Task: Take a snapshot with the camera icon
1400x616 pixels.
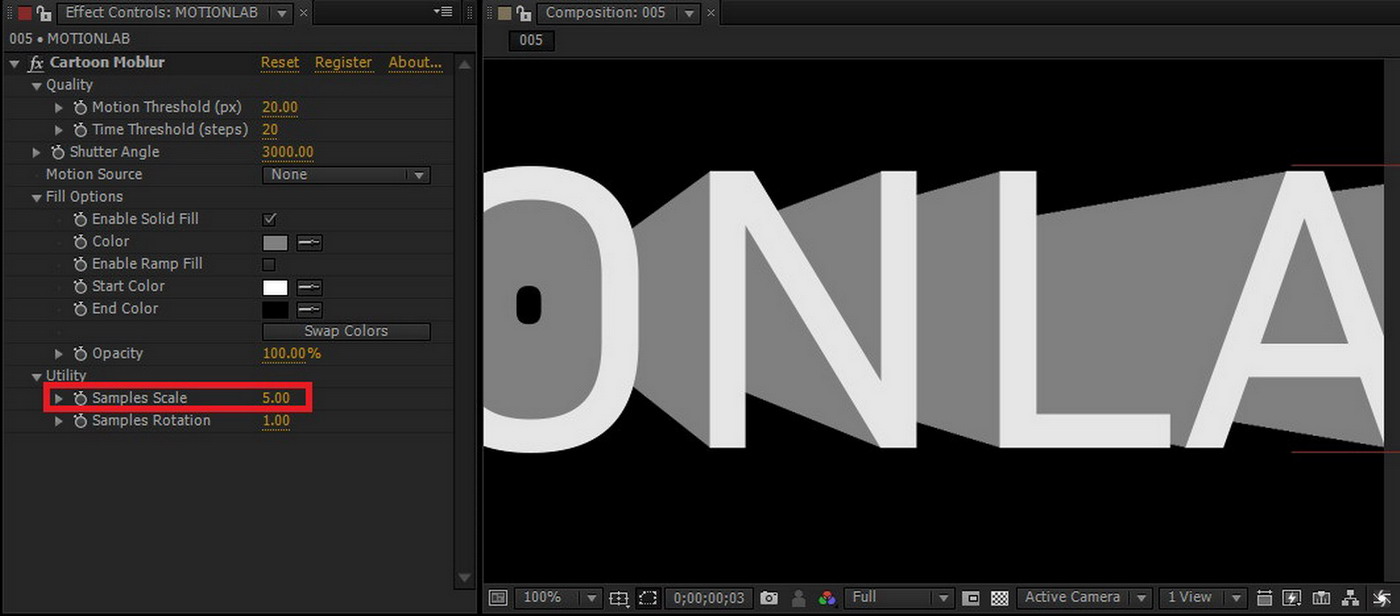Action: click(x=768, y=598)
